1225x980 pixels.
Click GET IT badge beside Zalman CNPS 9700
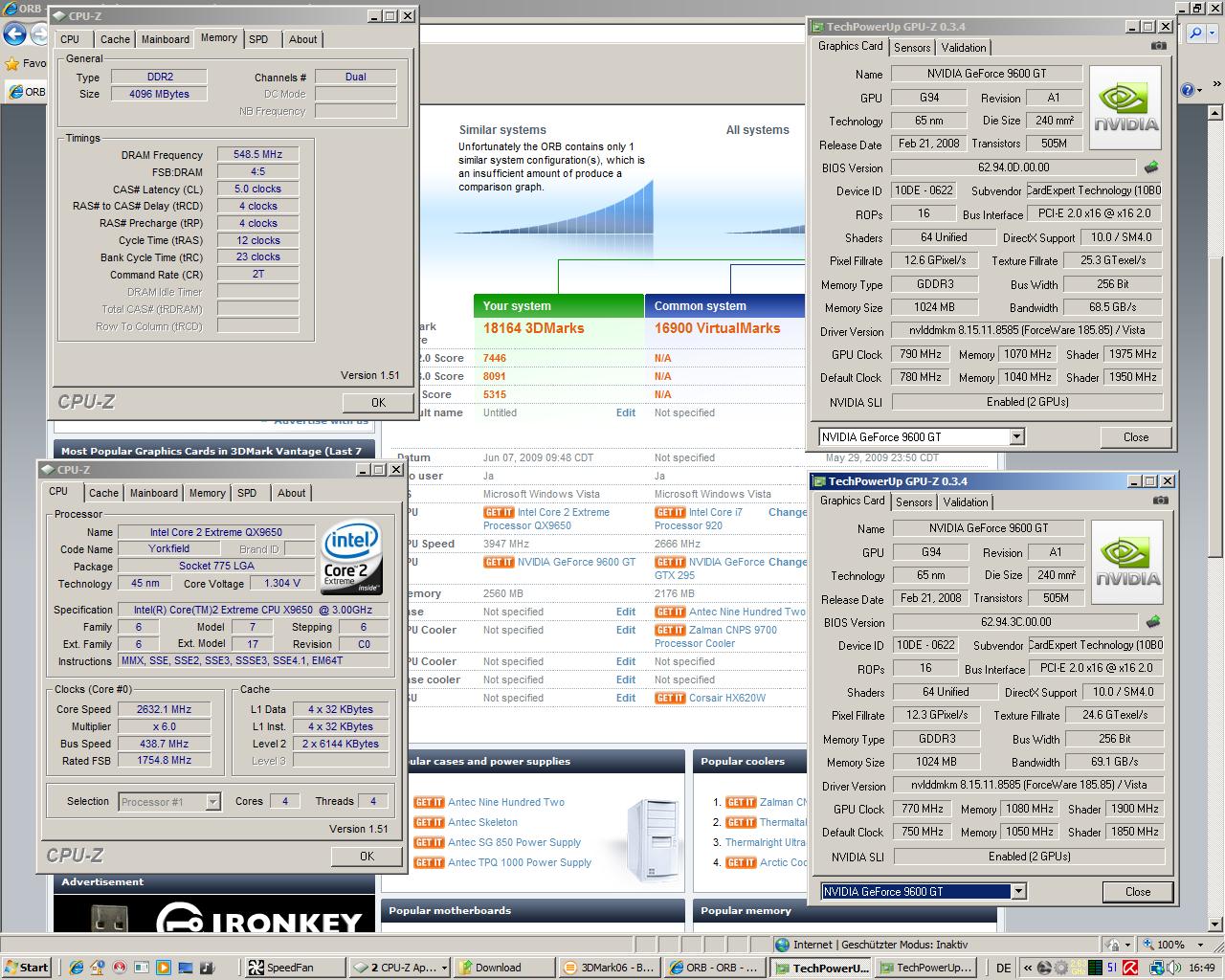point(669,631)
